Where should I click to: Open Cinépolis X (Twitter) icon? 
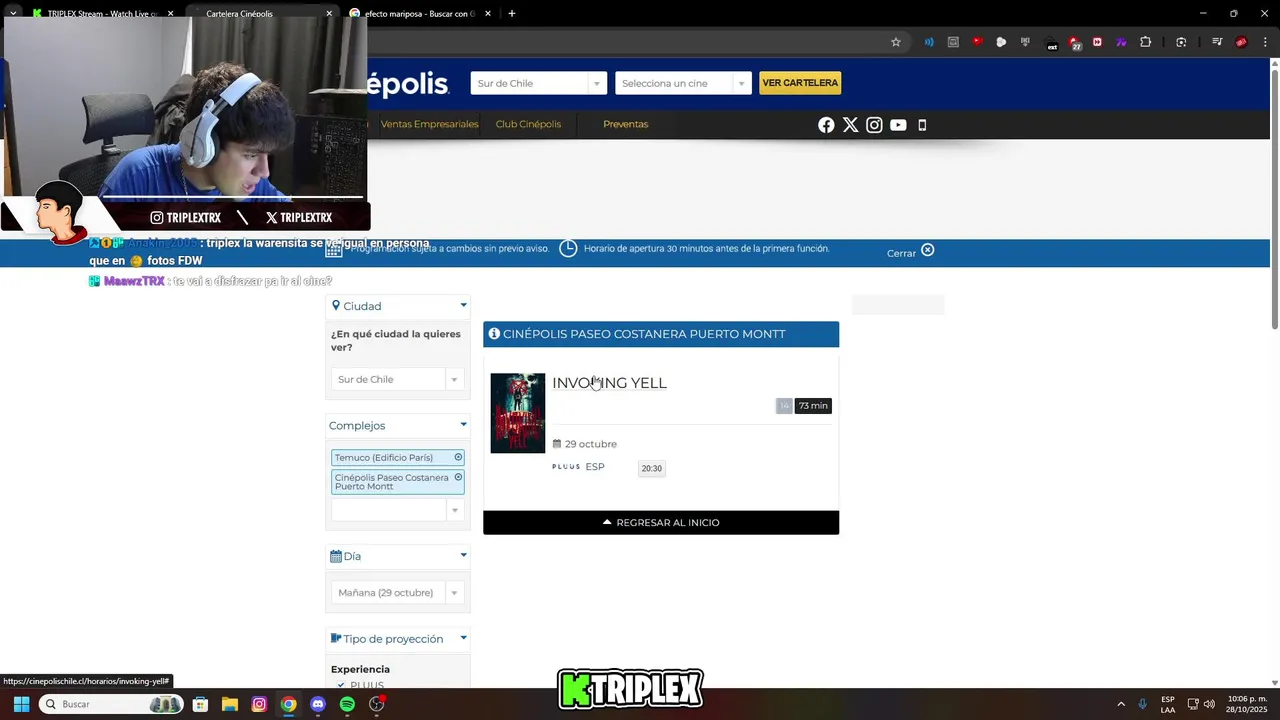(x=850, y=125)
